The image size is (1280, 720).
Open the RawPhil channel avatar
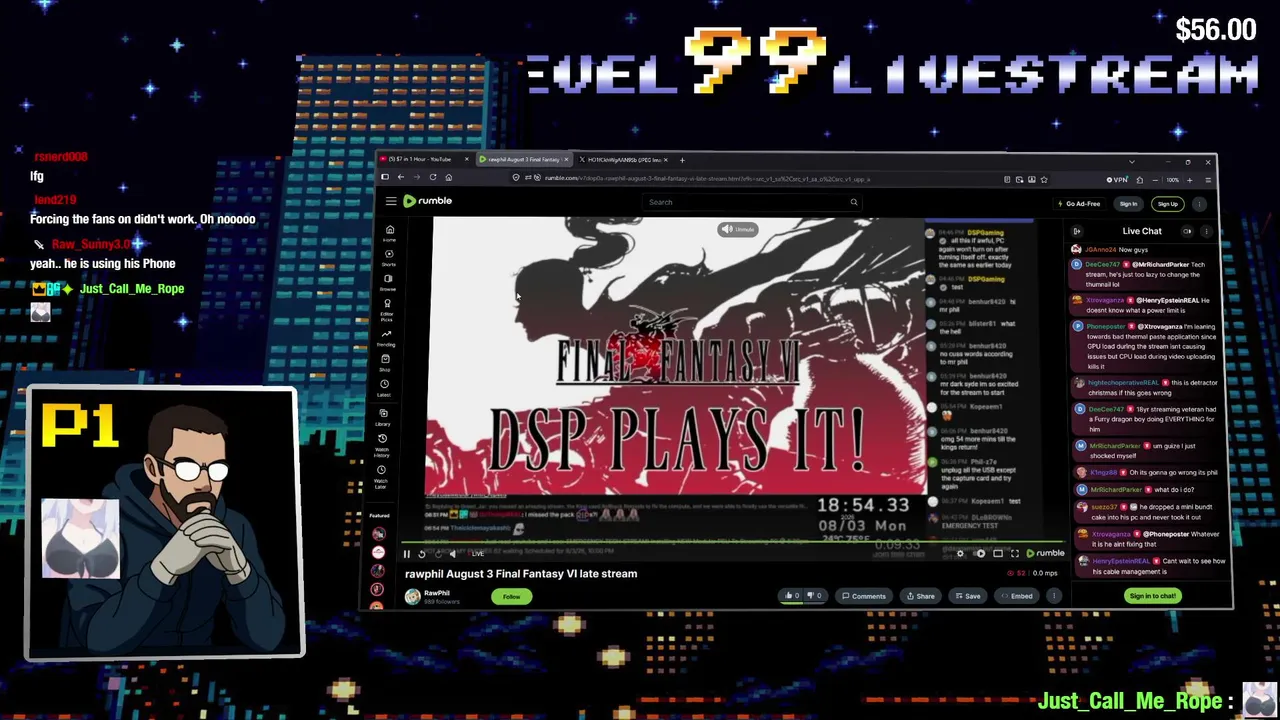point(413,596)
